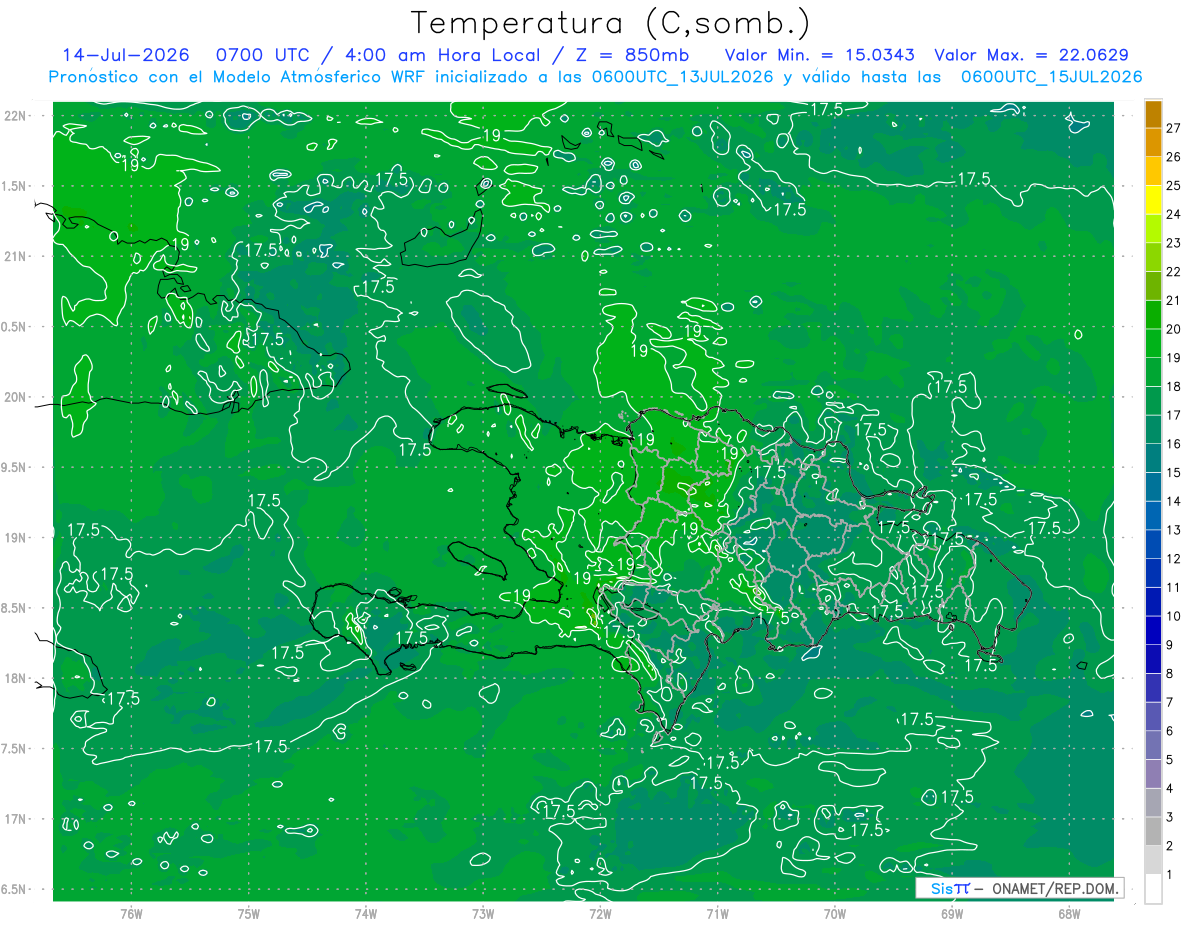Screen dimensions: 1200x927
Task: Pick the yellow legend swatch beside 24
Action: click(x=1153, y=200)
